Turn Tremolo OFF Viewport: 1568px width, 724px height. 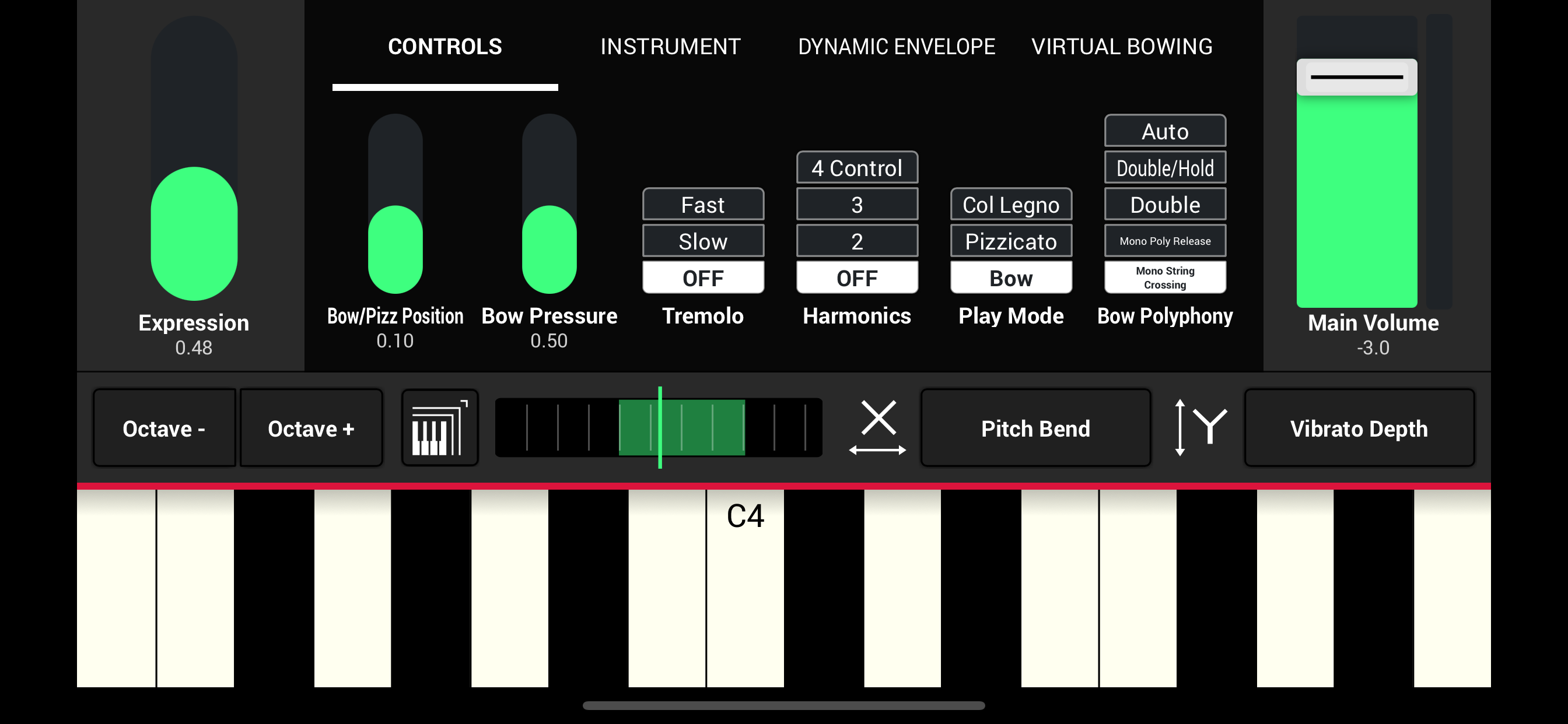coord(703,277)
